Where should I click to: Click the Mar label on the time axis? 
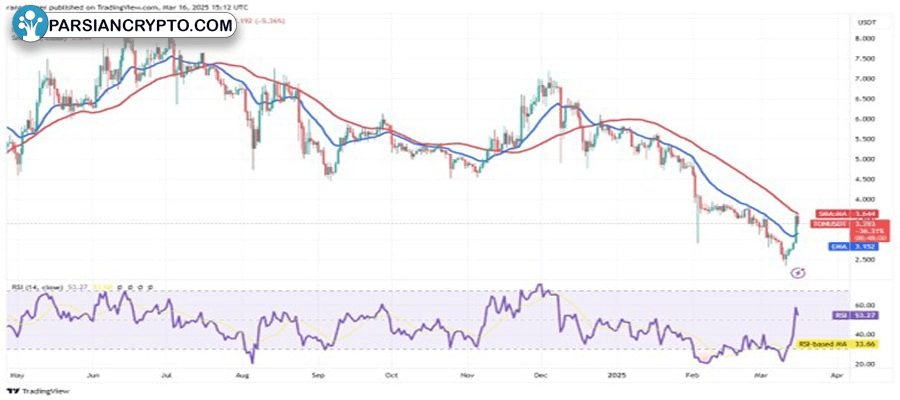pos(763,375)
